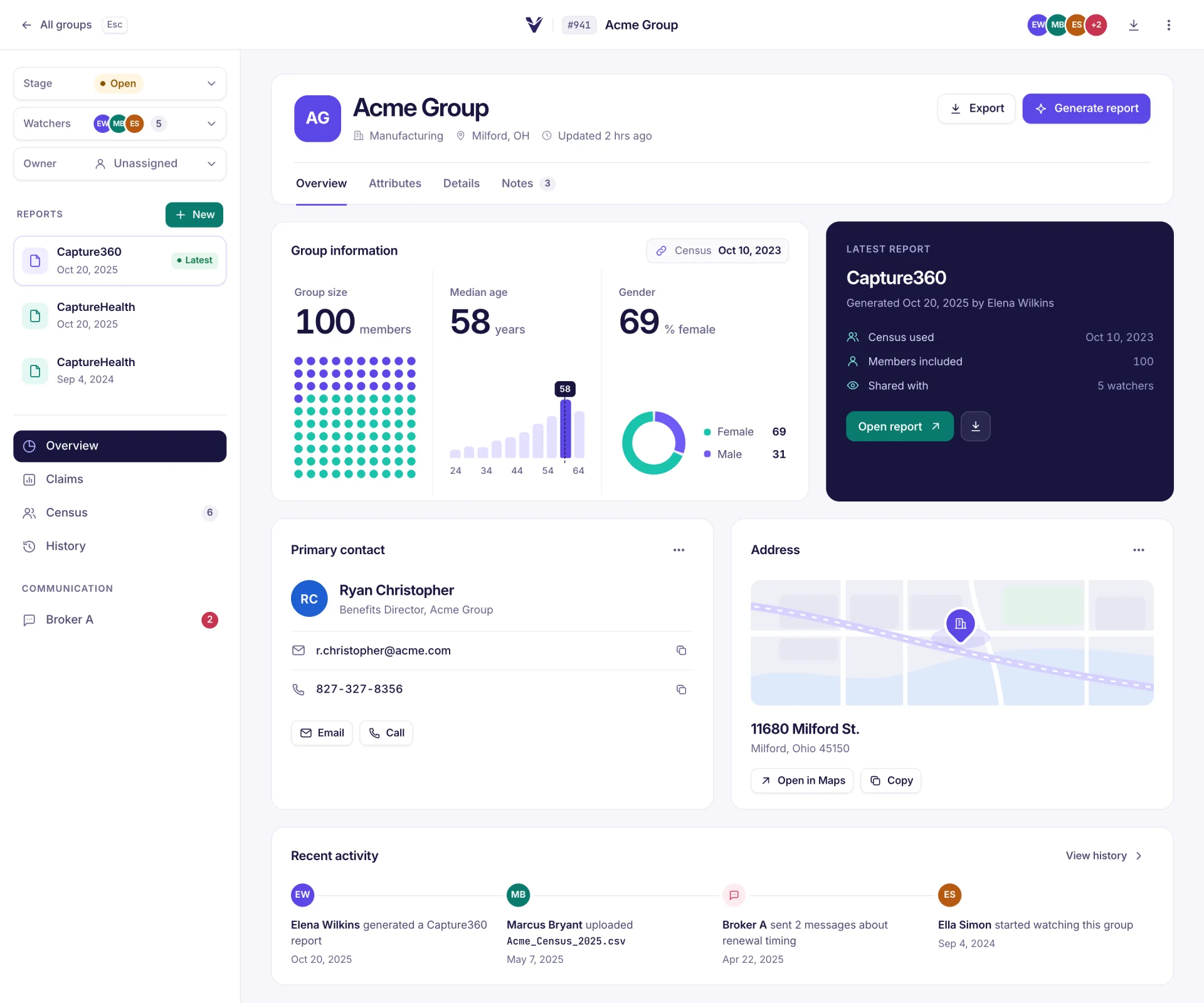1204x1003 pixels.
Task: Copy the address with Copy button
Action: coord(891,780)
